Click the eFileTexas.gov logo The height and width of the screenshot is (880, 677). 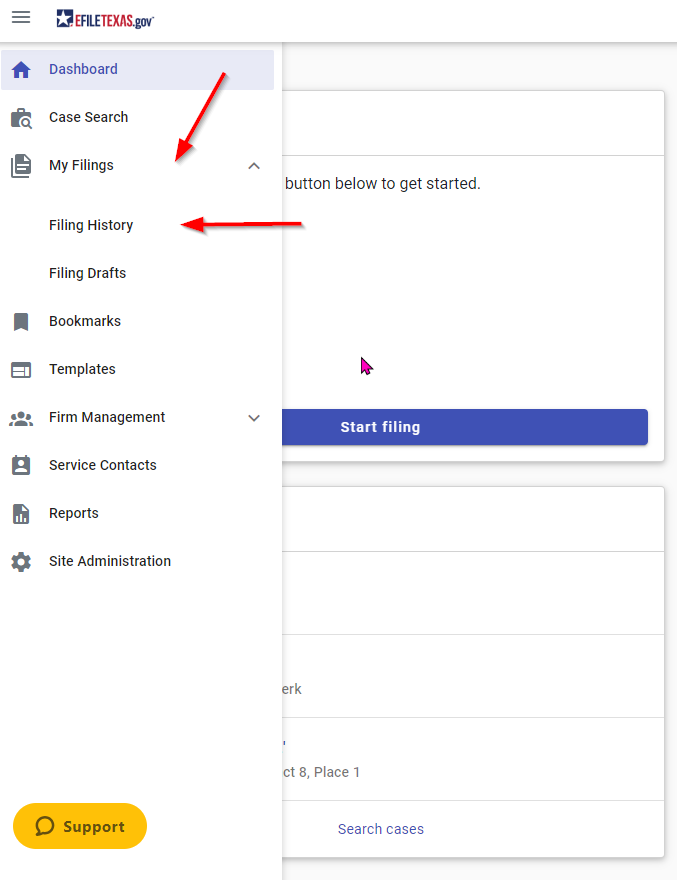(x=103, y=17)
